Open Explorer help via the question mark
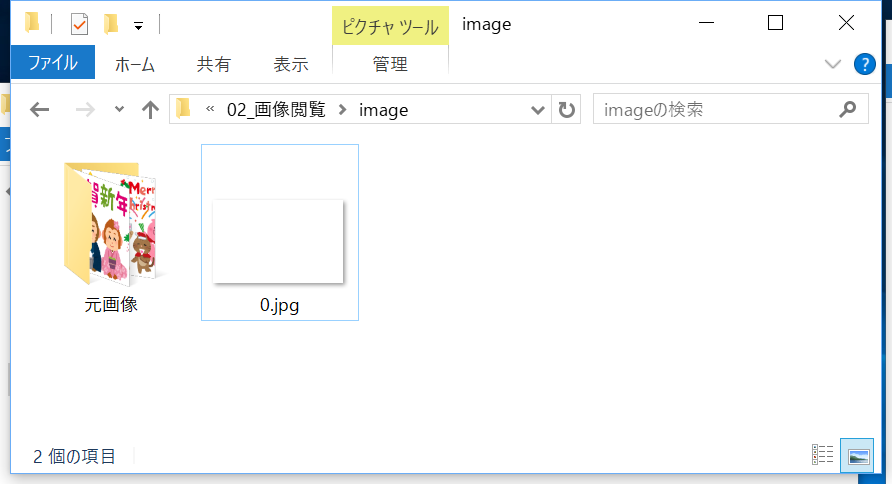This screenshot has width=892, height=484. point(864,64)
